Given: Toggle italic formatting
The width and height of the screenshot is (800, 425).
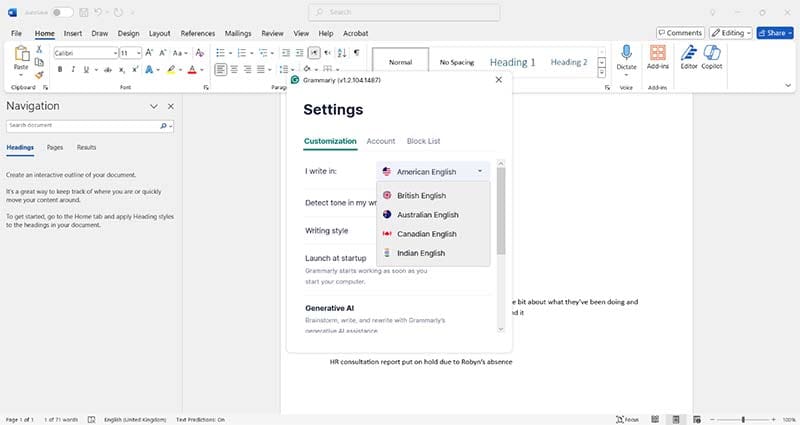Looking at the screenshot, I should pos(73,69).
